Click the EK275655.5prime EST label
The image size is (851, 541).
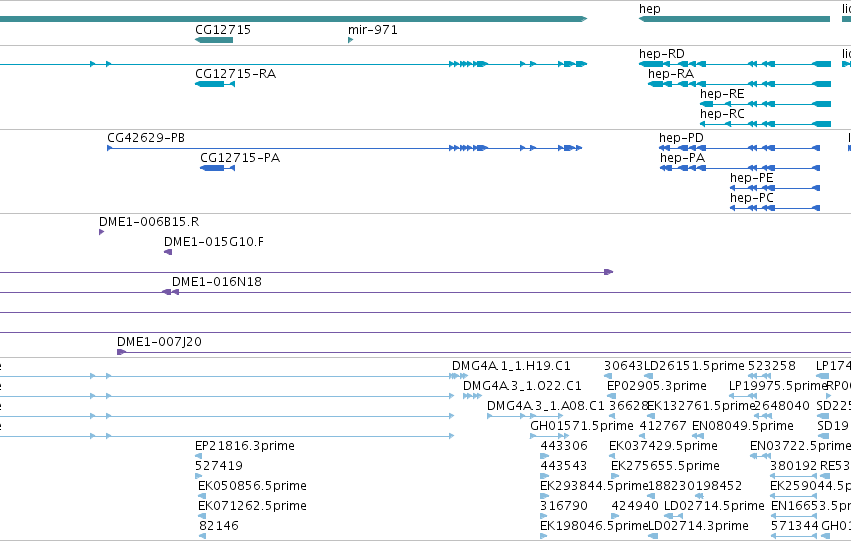click(665, 466)
